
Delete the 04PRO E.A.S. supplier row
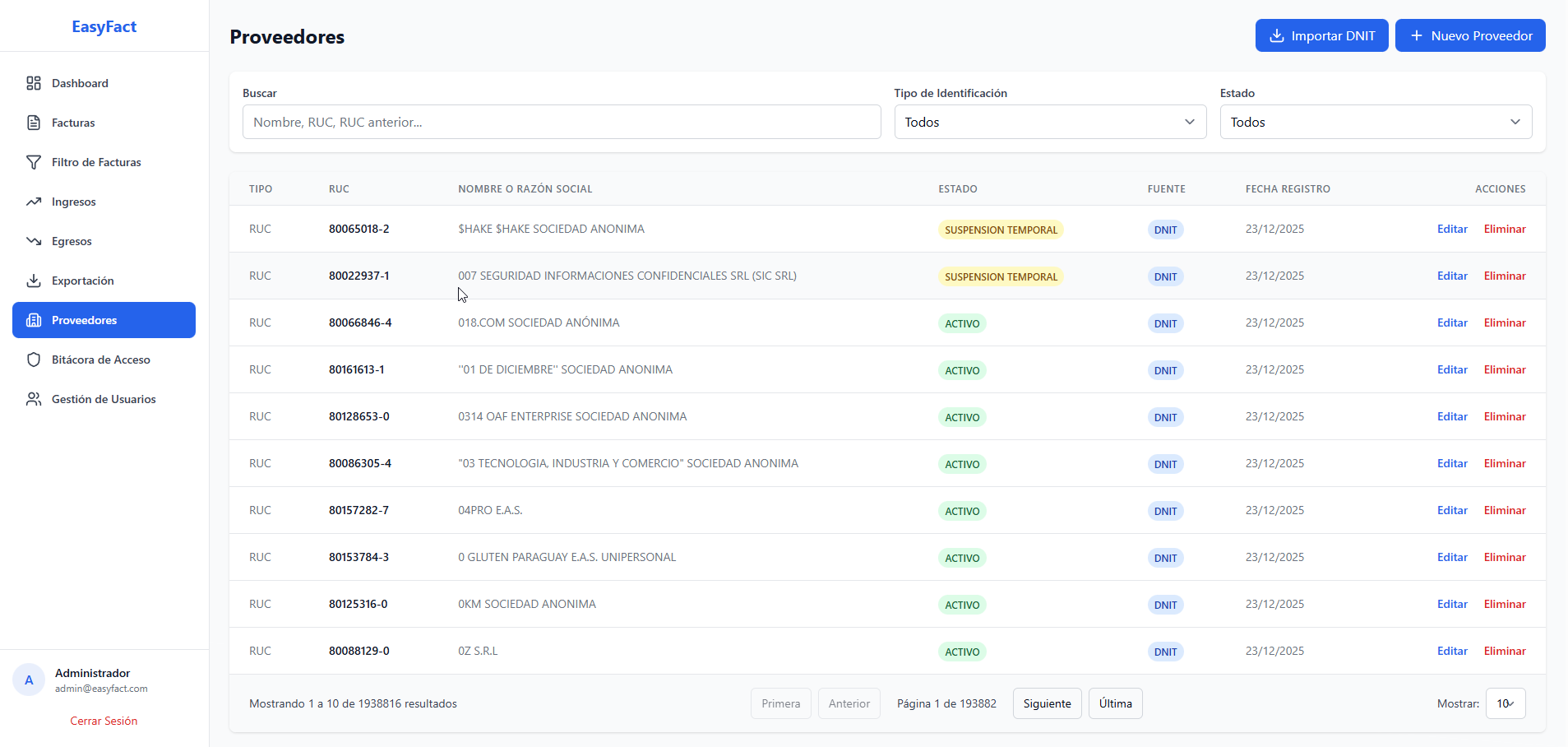1504,510
